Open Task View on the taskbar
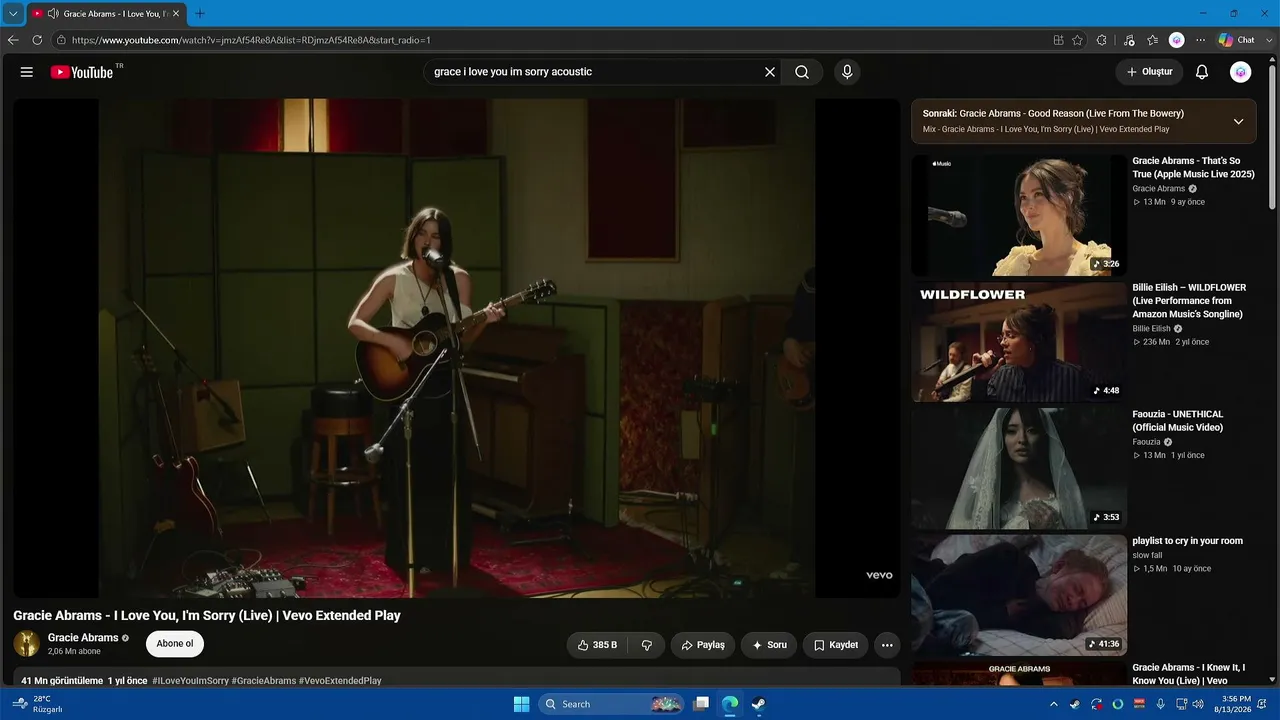This screenshot has height=720, width=1280. pyautogui.click(x=702, y=704)
